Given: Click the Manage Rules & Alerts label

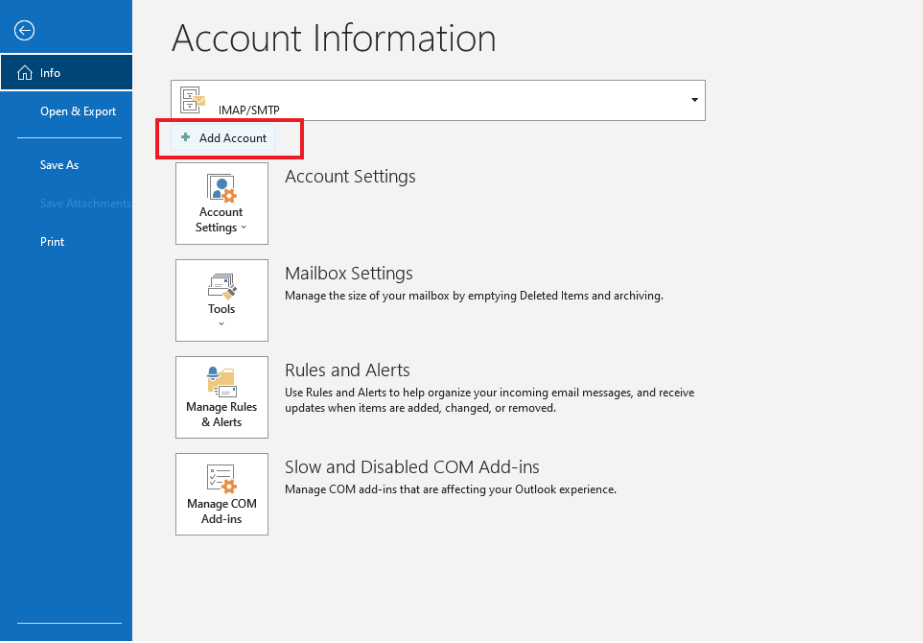Looking at the screenshot, I should click(221, 415).
